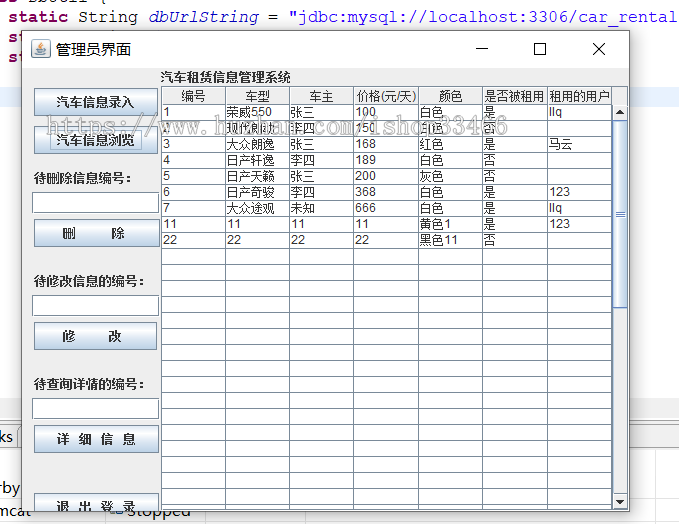Select the 编号 column header
679x524 pixels.
point(193,96)
